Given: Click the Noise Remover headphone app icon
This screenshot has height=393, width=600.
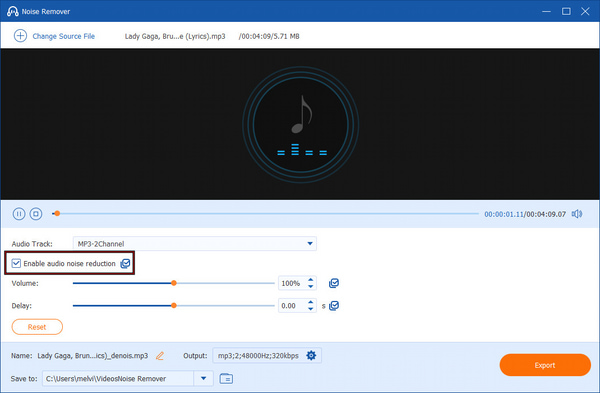Looking at the screenshot, I should coord(13,11).
